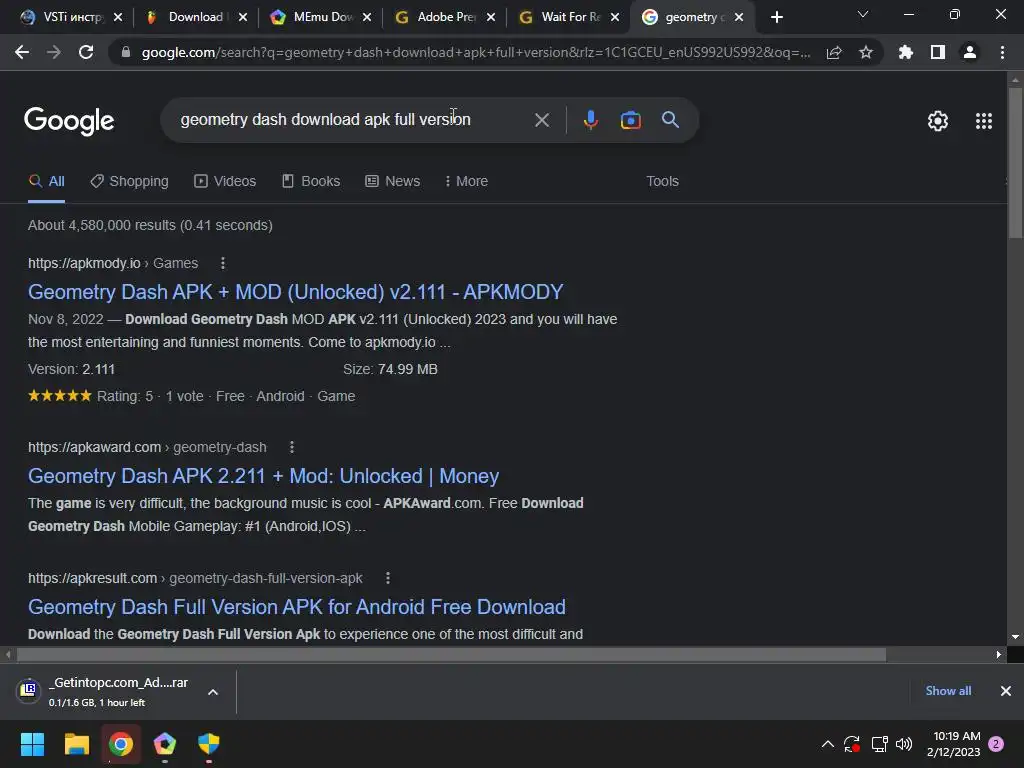Open the Chrome profile avatar
1024x768 pixels.
click(970, 52)
